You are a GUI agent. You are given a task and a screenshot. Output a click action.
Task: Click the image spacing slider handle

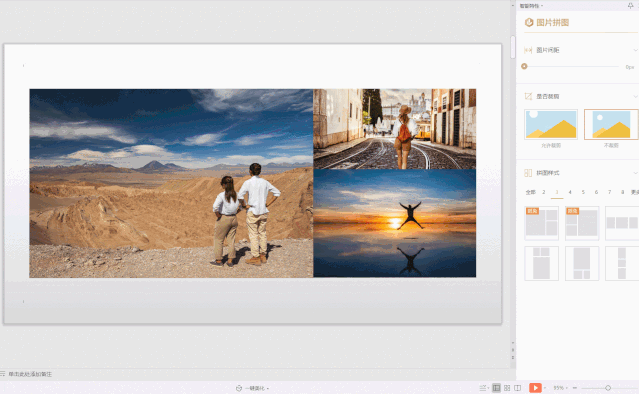pyautogui.click(x=524, y=66)
